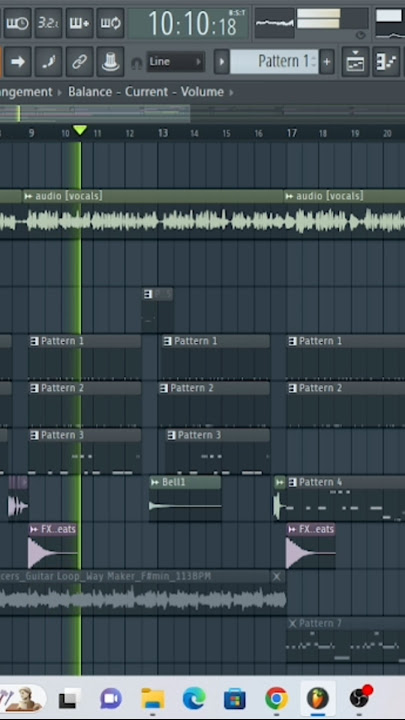Click the Balance breadcrumb in playlist title
The width and height of the screenshot is (405, 720).
pyautogui.click(x=91, y=92)
